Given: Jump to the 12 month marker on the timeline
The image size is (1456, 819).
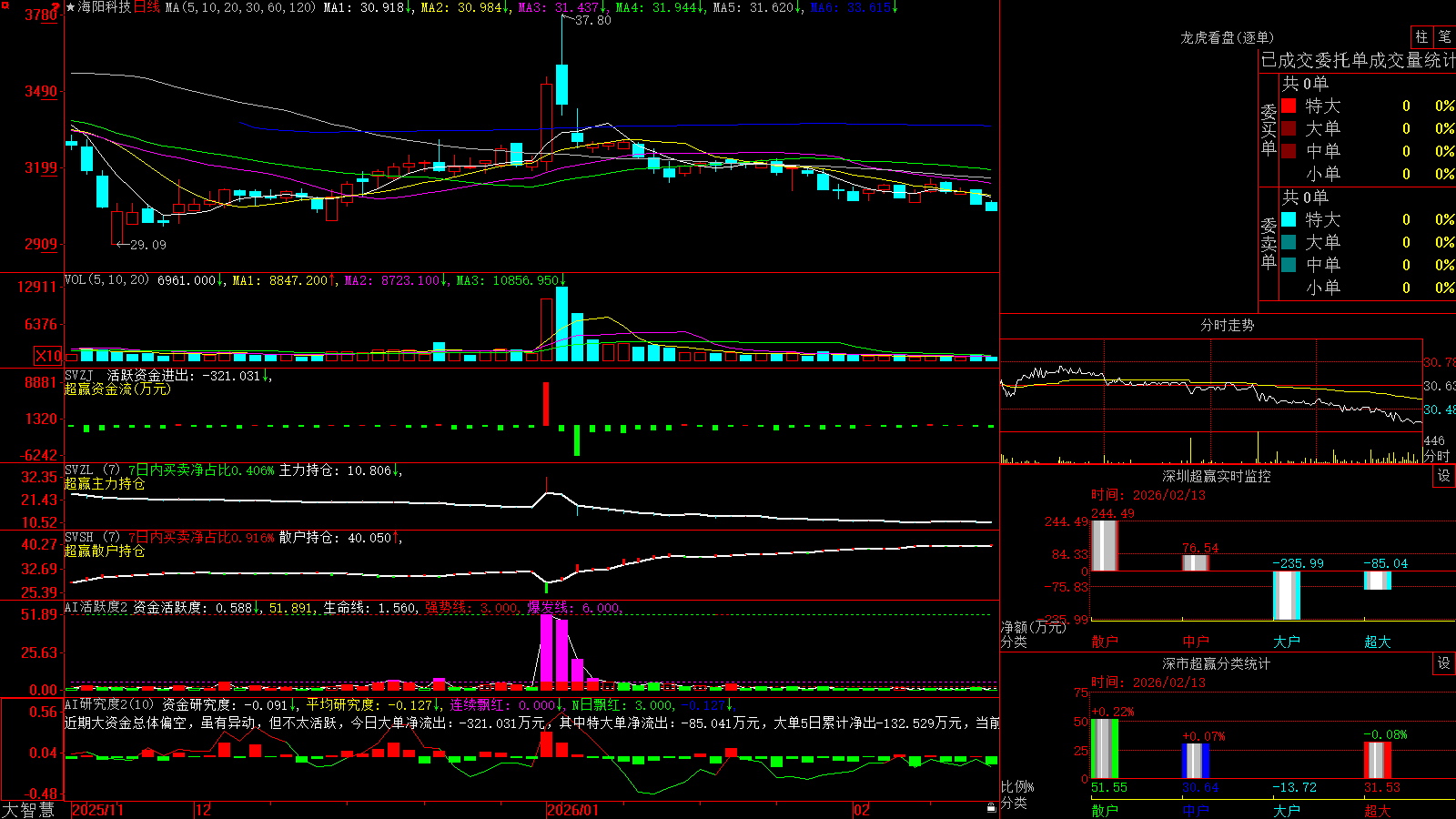Looking at the screenshot, I should coord(203,810).
